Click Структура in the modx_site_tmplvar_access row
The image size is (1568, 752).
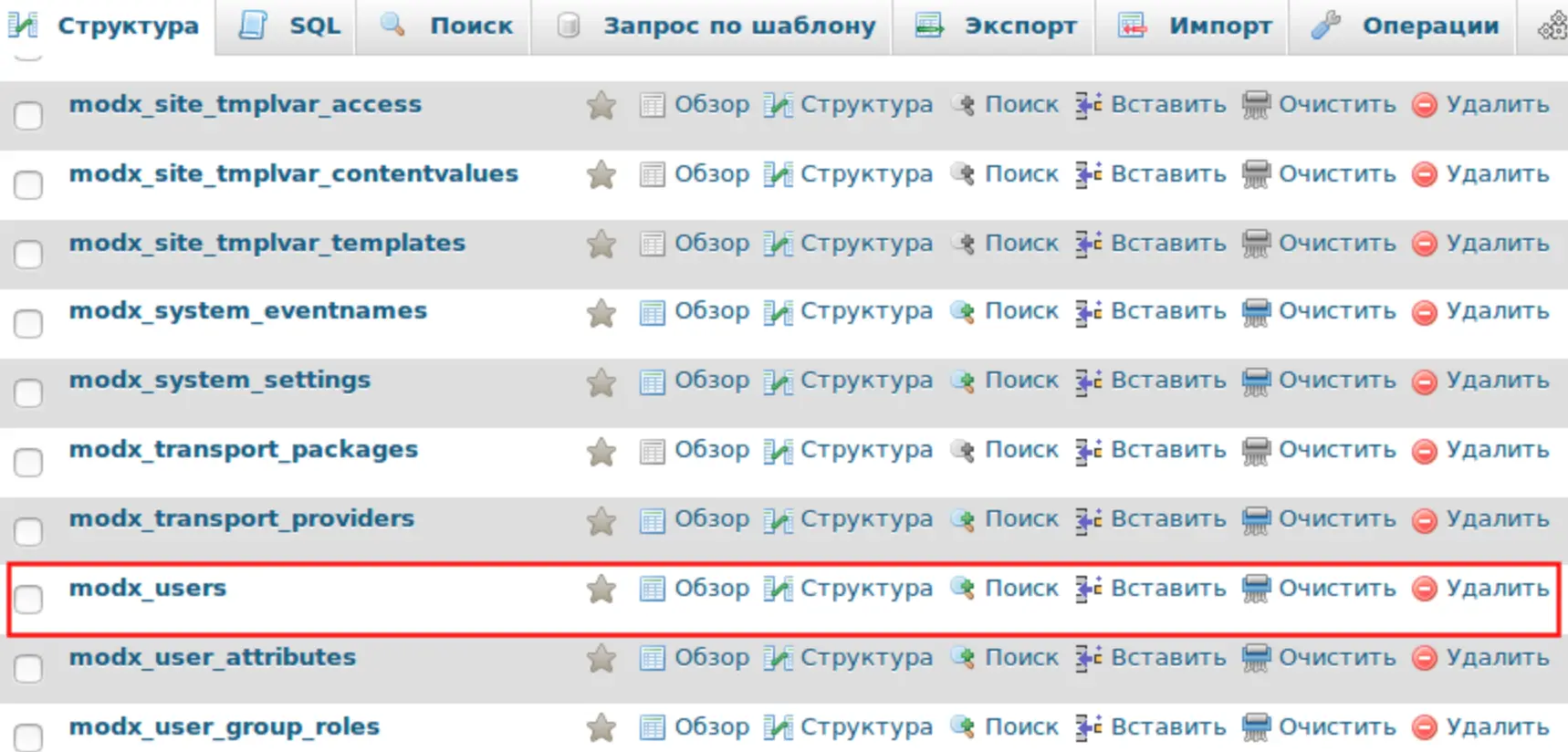click(866, 105)
